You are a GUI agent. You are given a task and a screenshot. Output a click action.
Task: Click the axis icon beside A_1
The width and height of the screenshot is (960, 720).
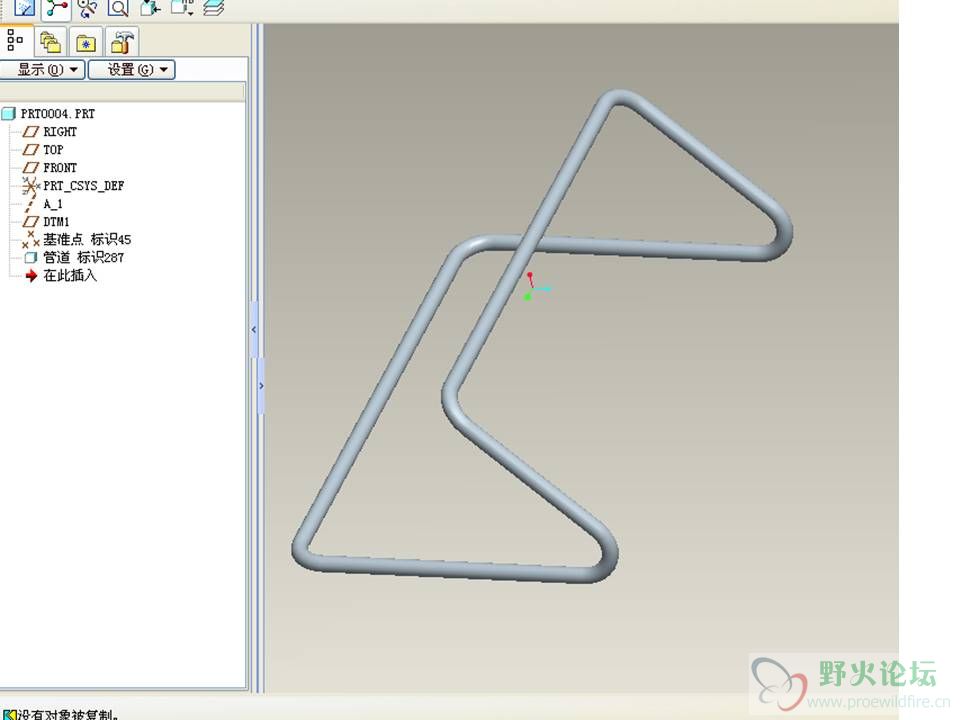[30, 204]
